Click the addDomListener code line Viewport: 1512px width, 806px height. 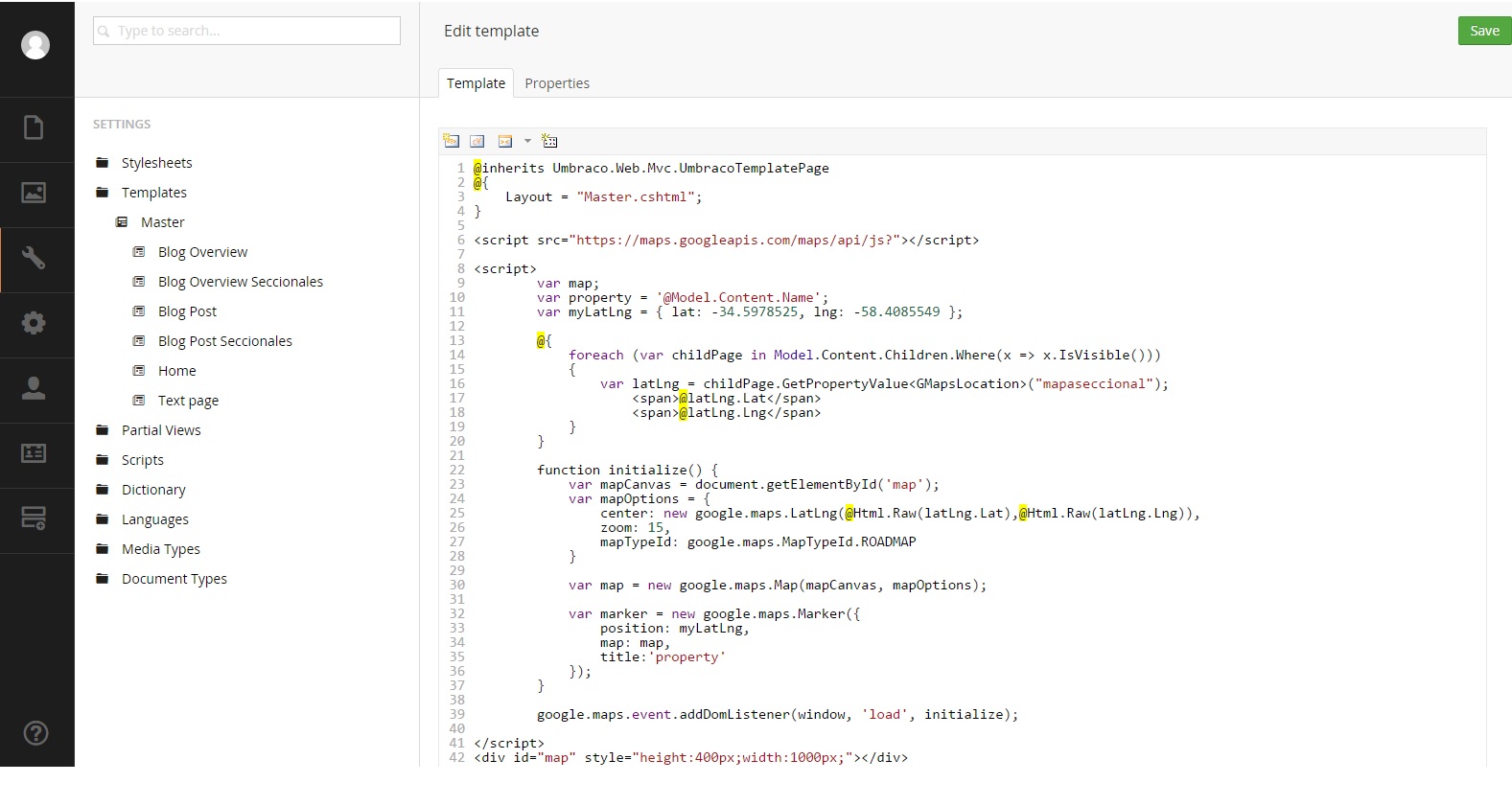(x=778, y=714)
